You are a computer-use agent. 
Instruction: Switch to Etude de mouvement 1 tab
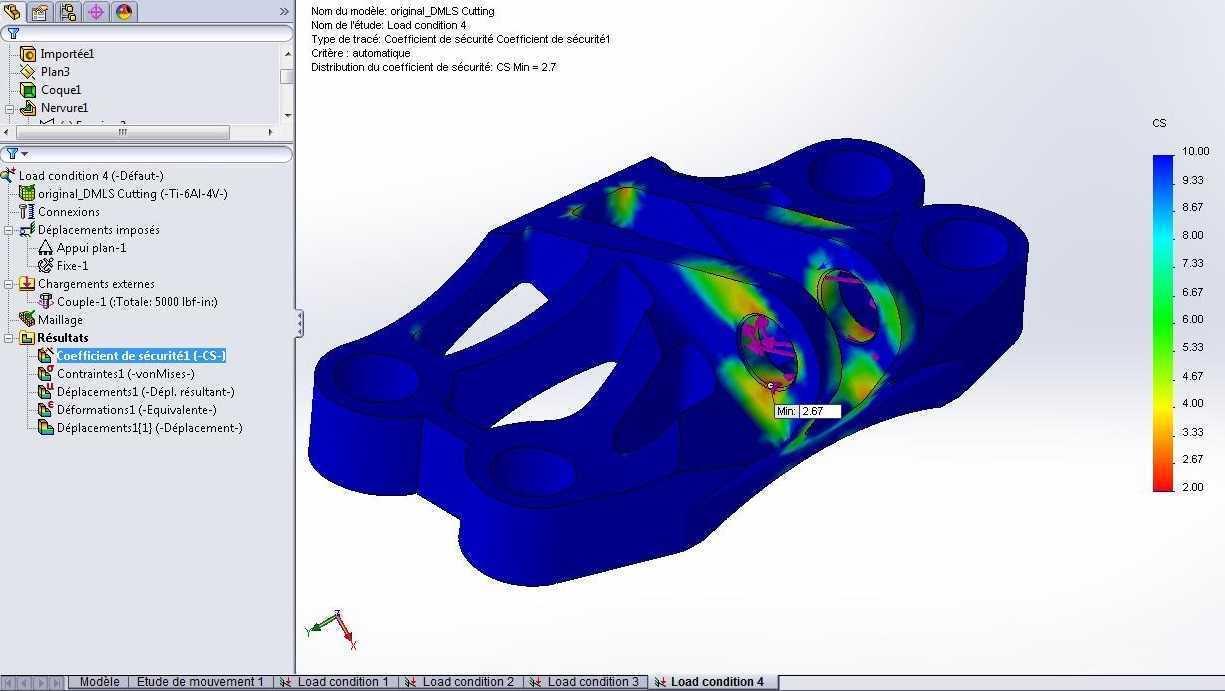[x=200, y=682]
